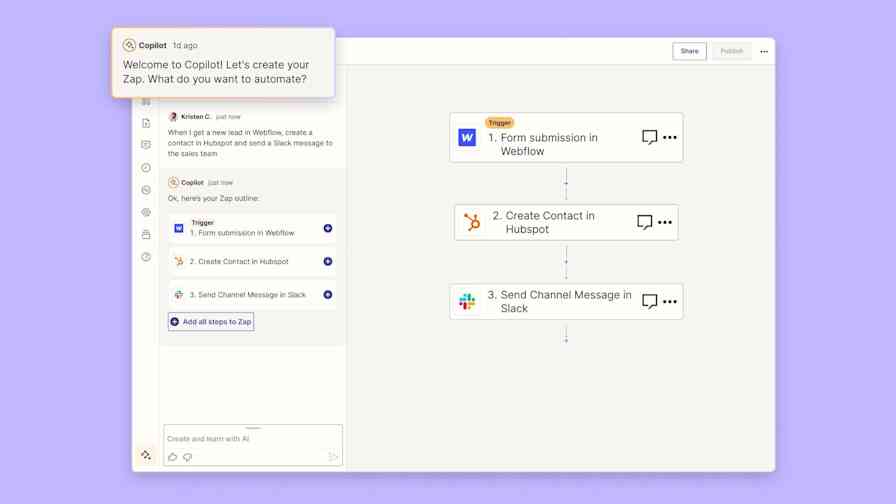Select '3. Send Channel Message in Slack' canvas step

[x=566, y=301]
